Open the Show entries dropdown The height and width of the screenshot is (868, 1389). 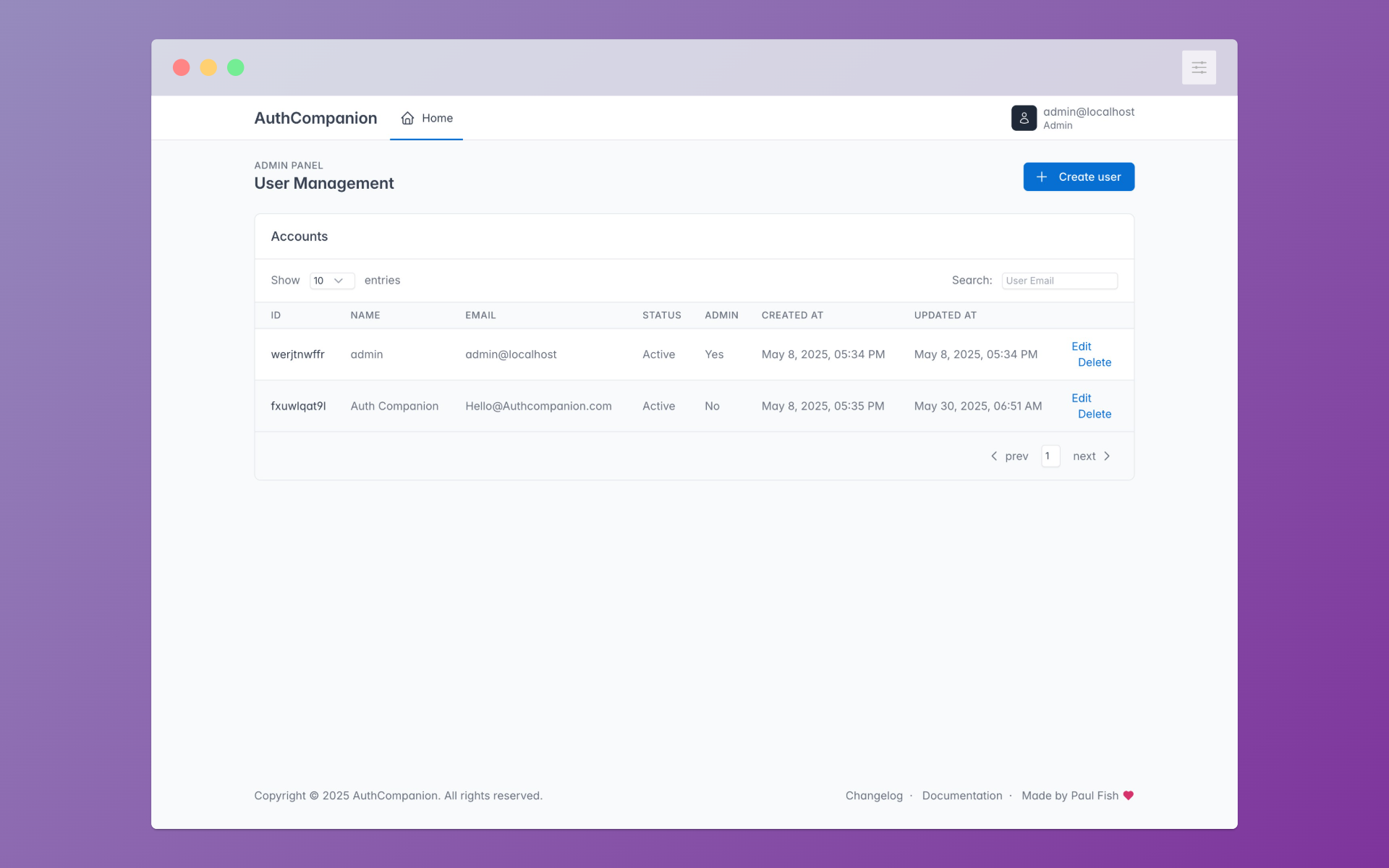click(332, 281)
